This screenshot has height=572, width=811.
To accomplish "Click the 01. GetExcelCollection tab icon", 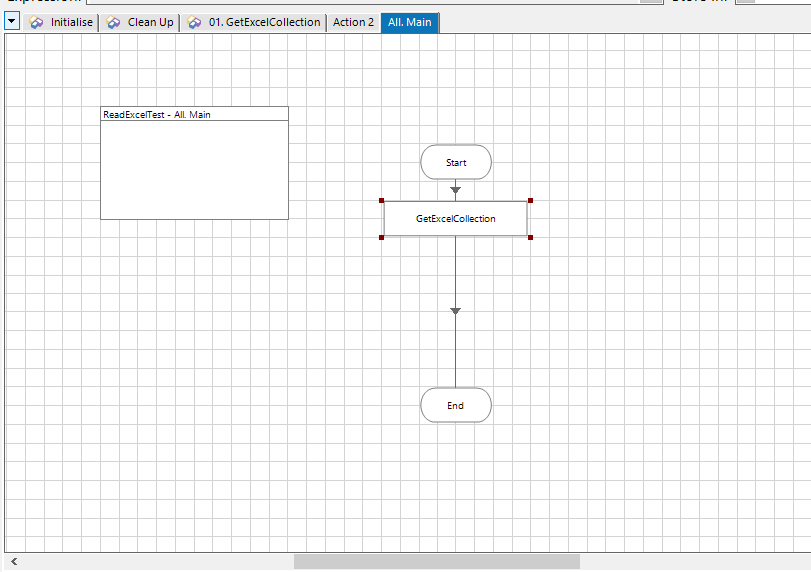I will click(x=194, y=22).
